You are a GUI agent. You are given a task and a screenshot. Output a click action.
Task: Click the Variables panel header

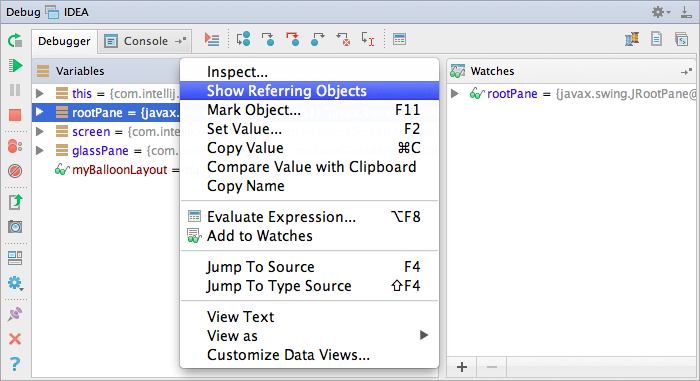(x=106, y=71)
